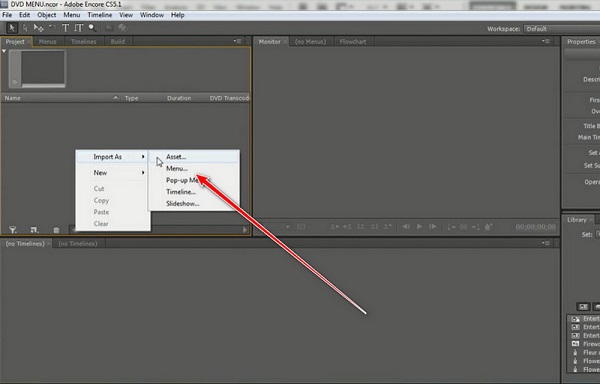Screen dimensions: 600x384
Task: Close the Project tab
Action: [29, 42]
